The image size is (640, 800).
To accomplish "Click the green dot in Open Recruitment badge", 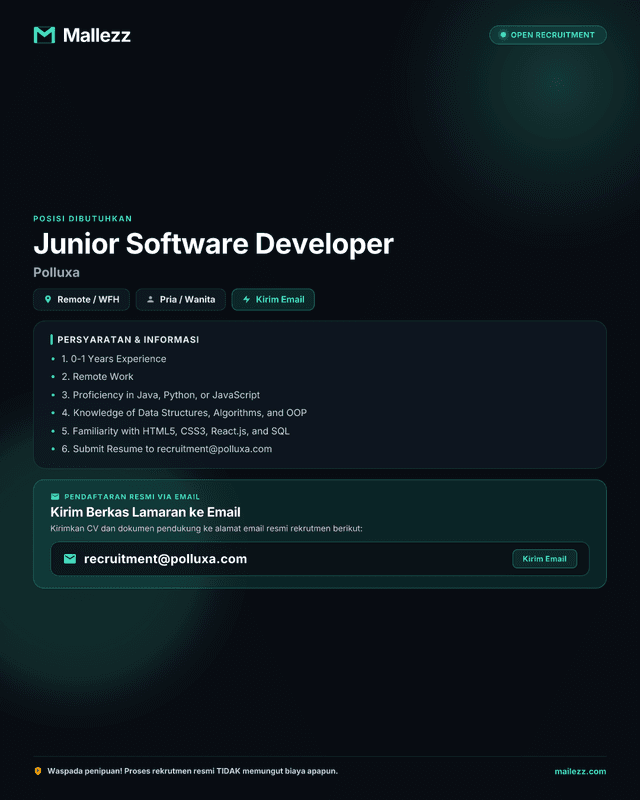I will tap(503, 35).
